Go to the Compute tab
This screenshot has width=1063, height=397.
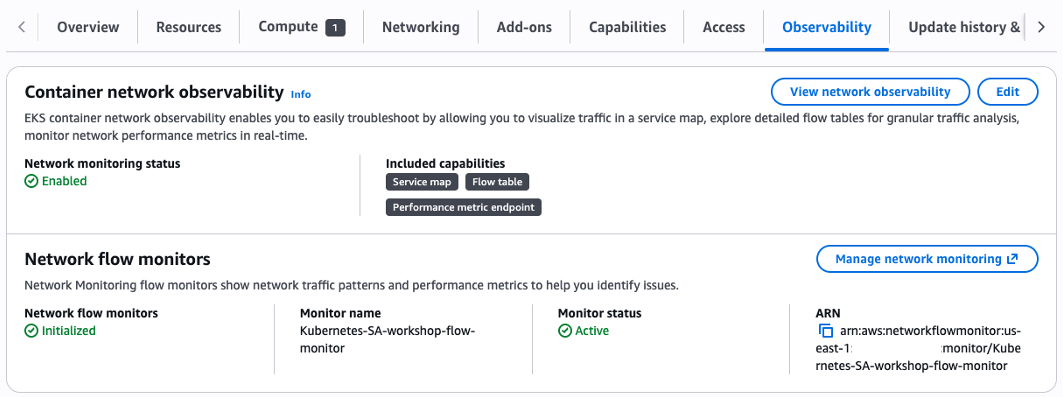[x=302, y=27]
